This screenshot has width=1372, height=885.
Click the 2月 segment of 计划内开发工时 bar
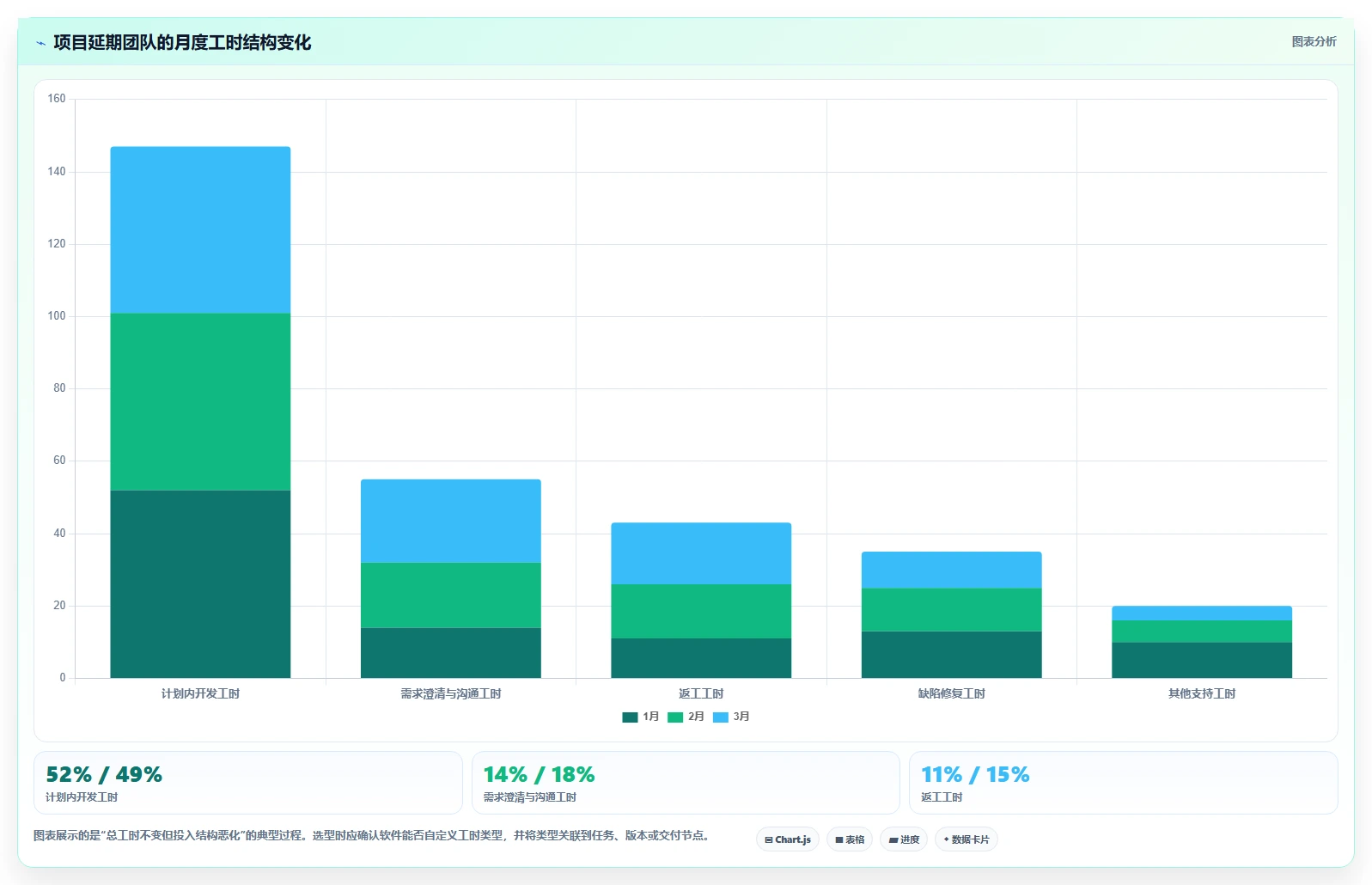click(x=200, y=402)
